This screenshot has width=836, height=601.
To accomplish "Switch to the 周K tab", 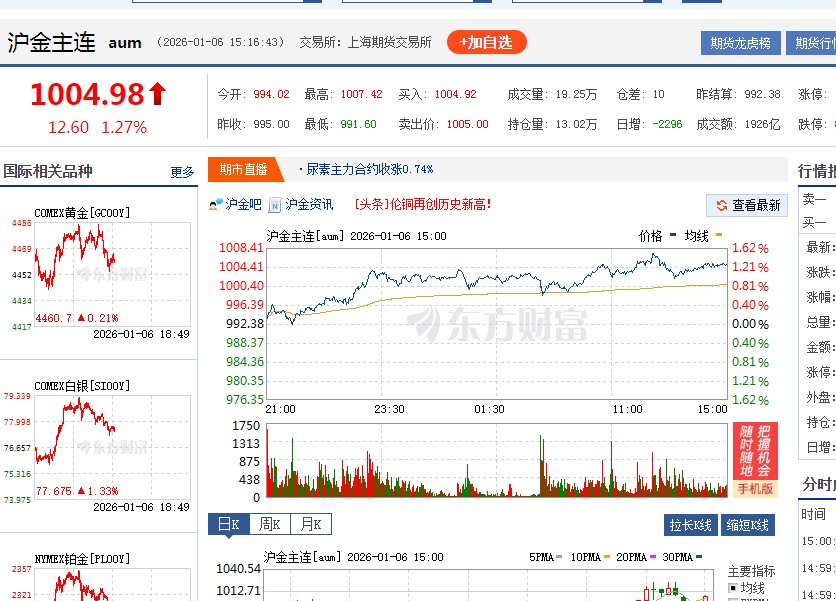I will [x=272, y=523].
